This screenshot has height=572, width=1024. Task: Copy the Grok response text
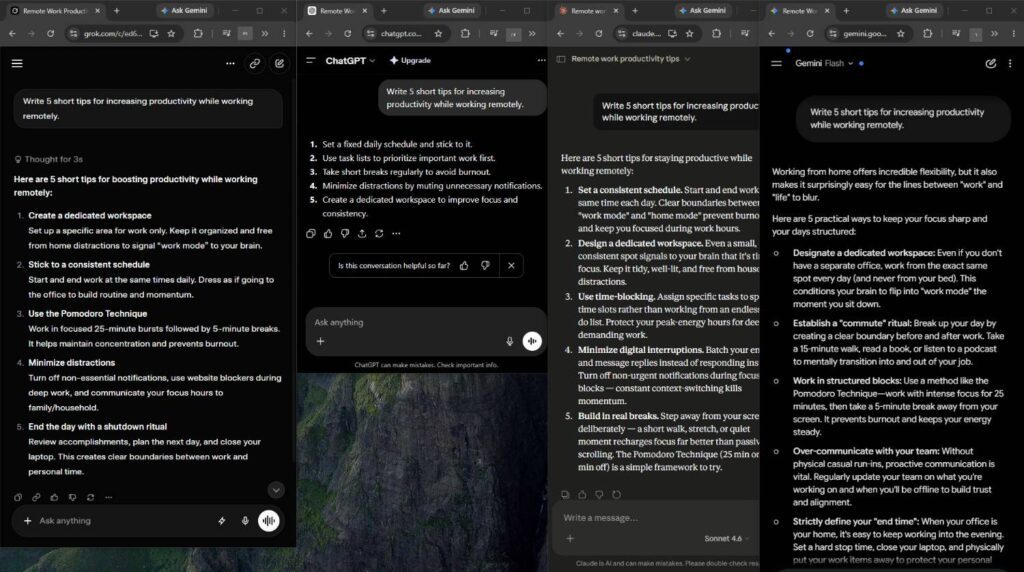(18, 498)
